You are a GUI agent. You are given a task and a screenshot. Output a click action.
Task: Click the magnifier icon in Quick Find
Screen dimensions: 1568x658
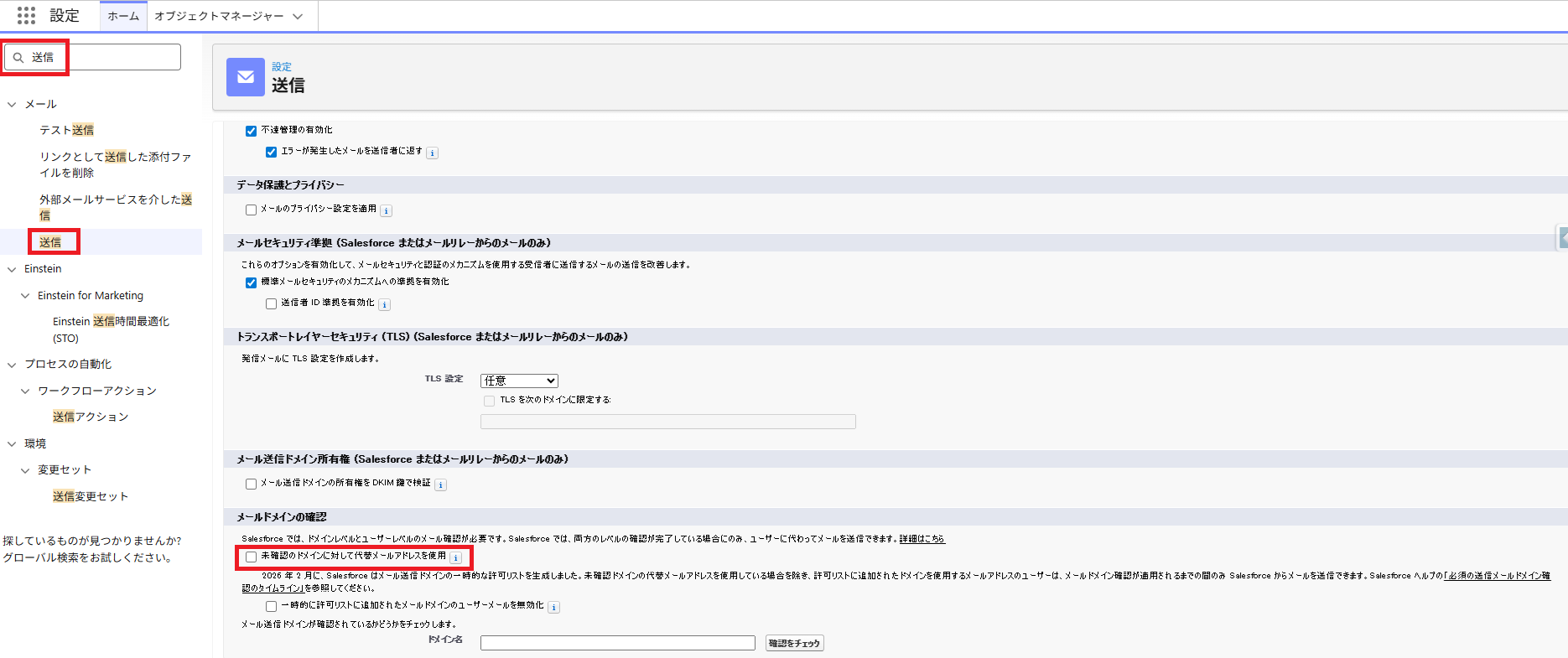[x=18, y=57]
